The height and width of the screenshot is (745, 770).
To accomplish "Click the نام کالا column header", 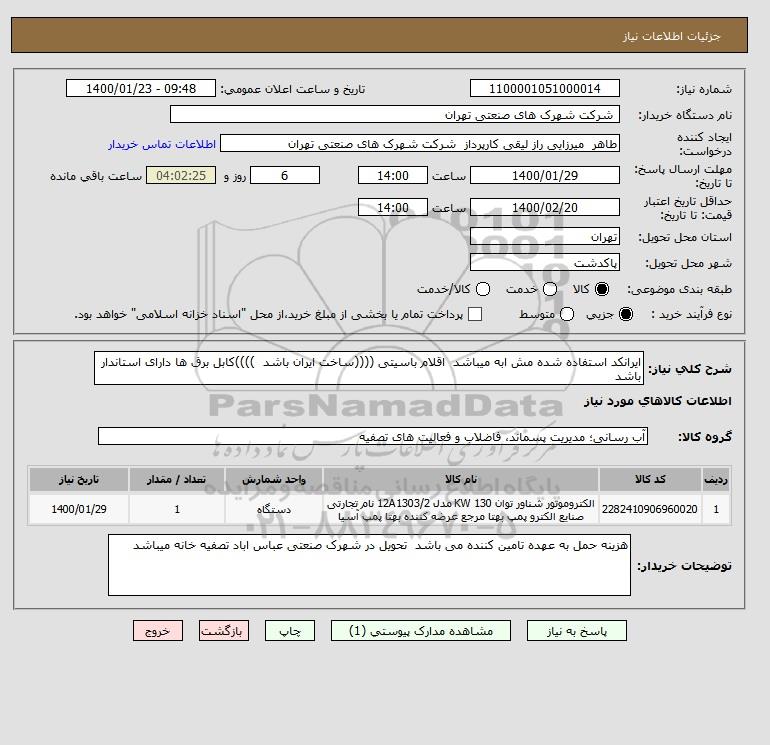I will point(461,479).
